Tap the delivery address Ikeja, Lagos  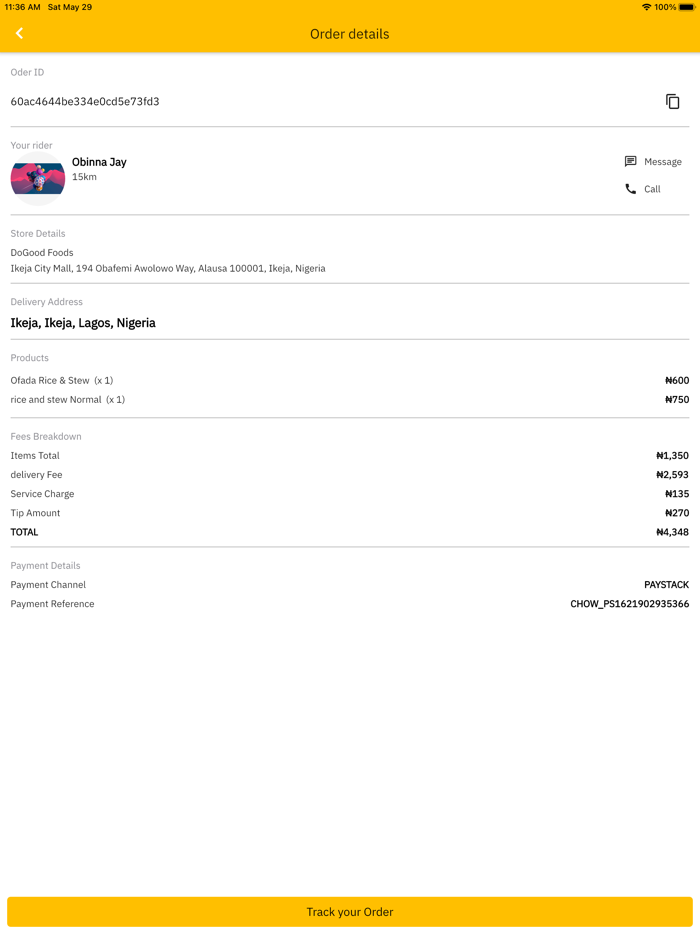pos(83,323)
